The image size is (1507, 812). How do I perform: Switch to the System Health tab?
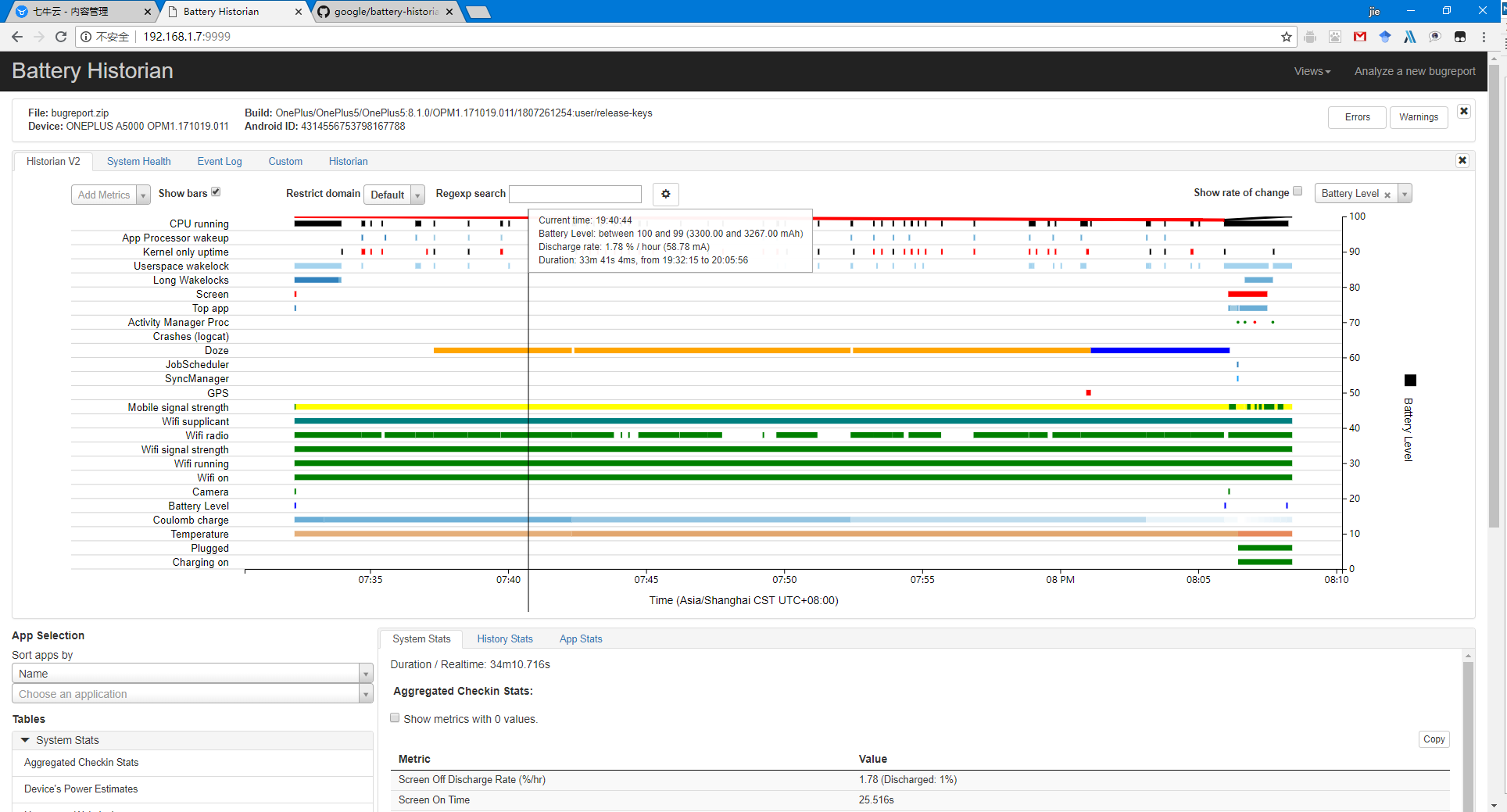click(138, 161)
